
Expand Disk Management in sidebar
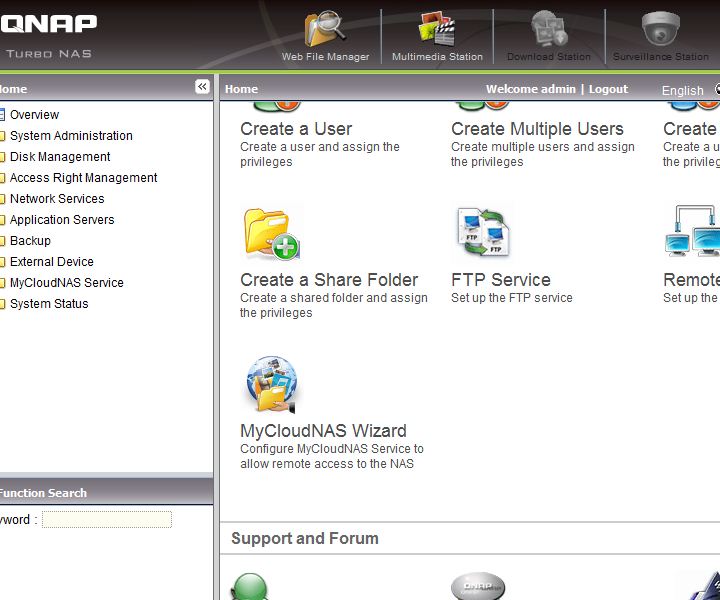coord(60,157)
